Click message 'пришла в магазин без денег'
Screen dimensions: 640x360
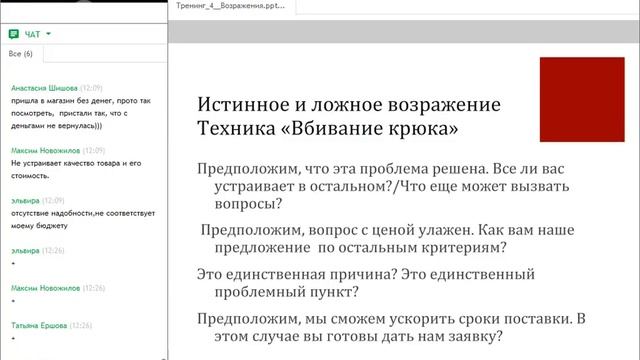[x=81, y=113]
